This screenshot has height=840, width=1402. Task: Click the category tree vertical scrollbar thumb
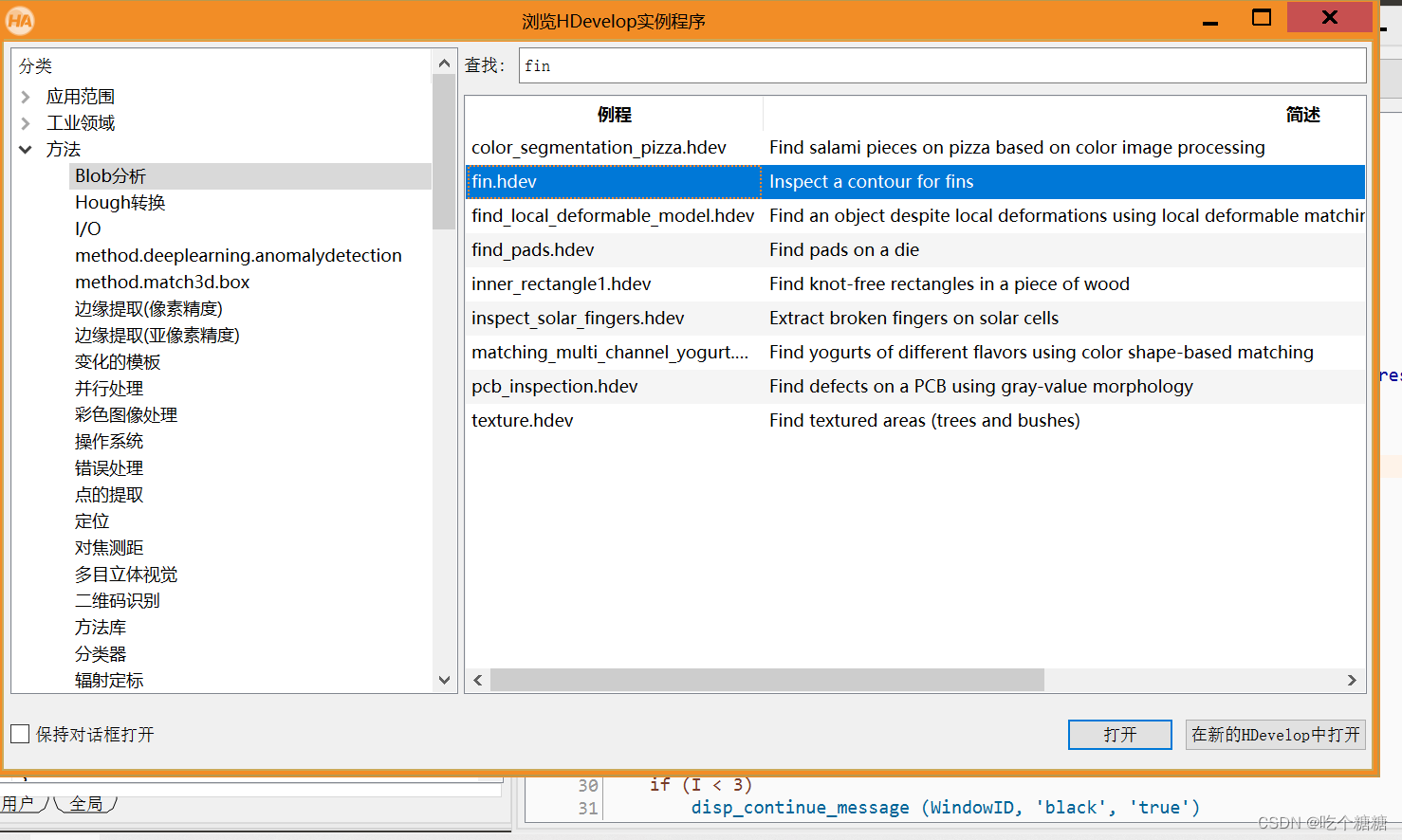point(444,152)
